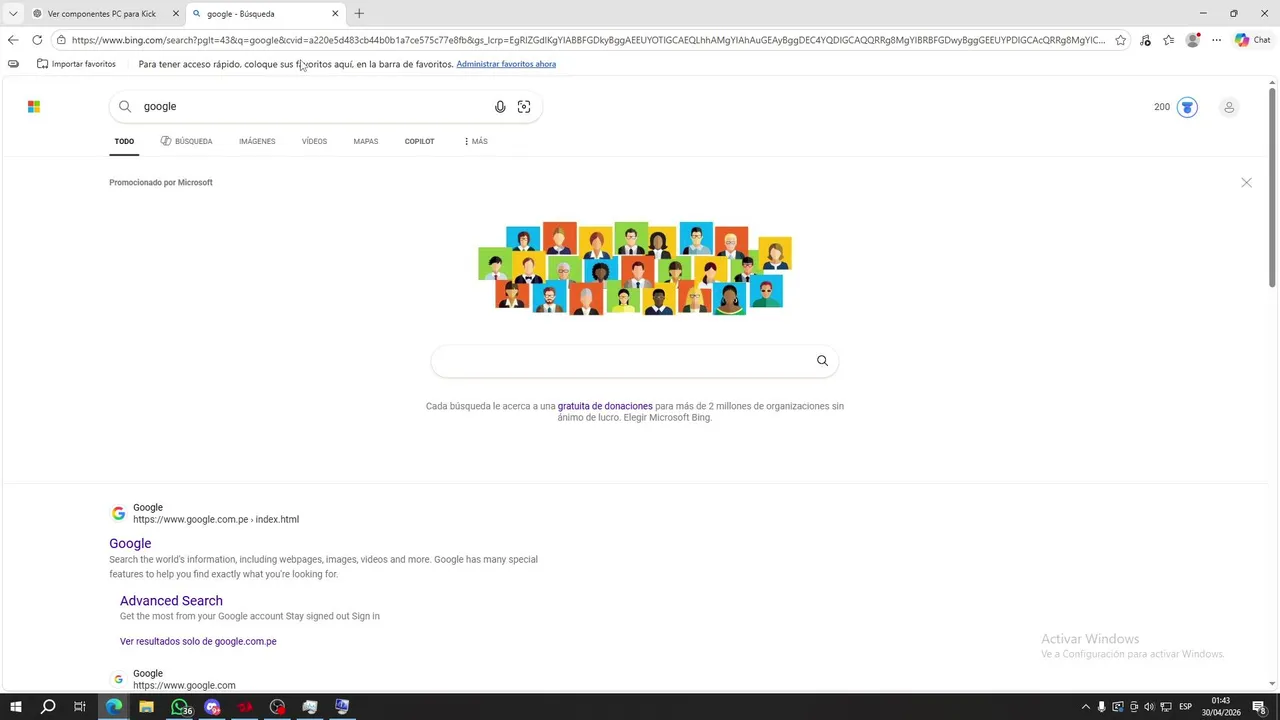Click the Bing search box containing 'google'
This screenshot has width=1280, height=720.
coord(325,107)
